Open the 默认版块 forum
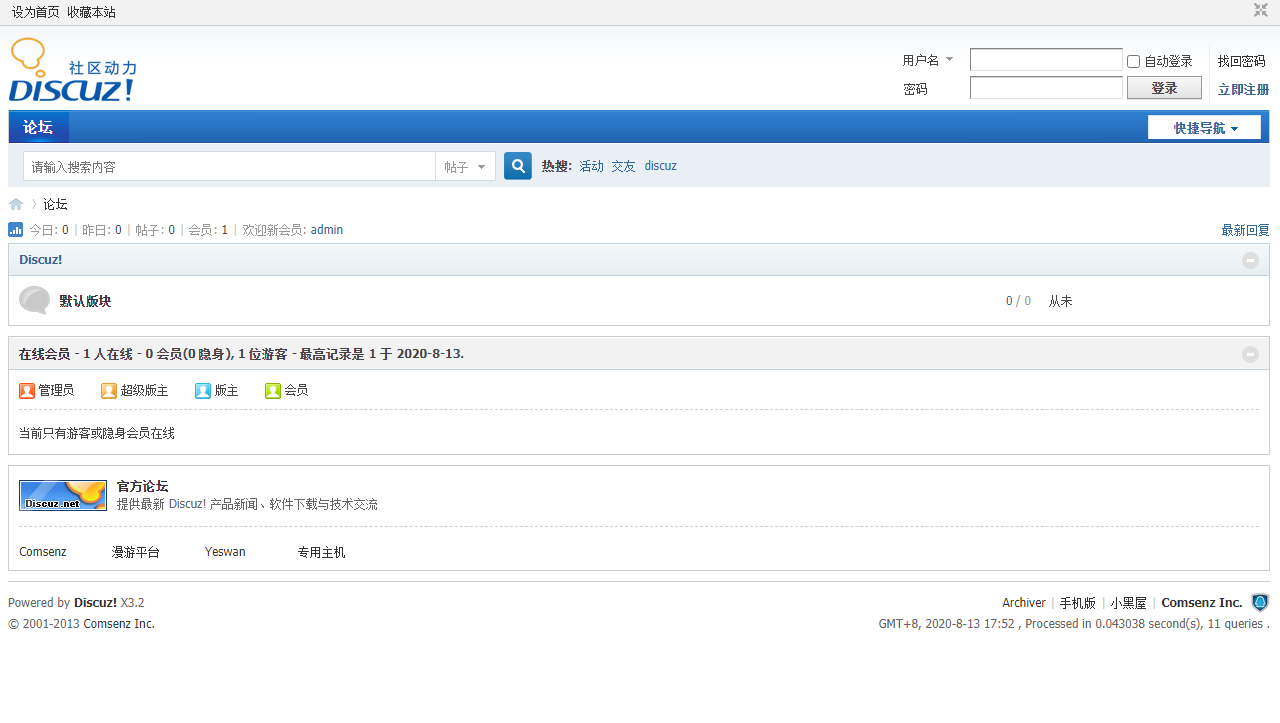1280x723 pixels. (85, 301)
